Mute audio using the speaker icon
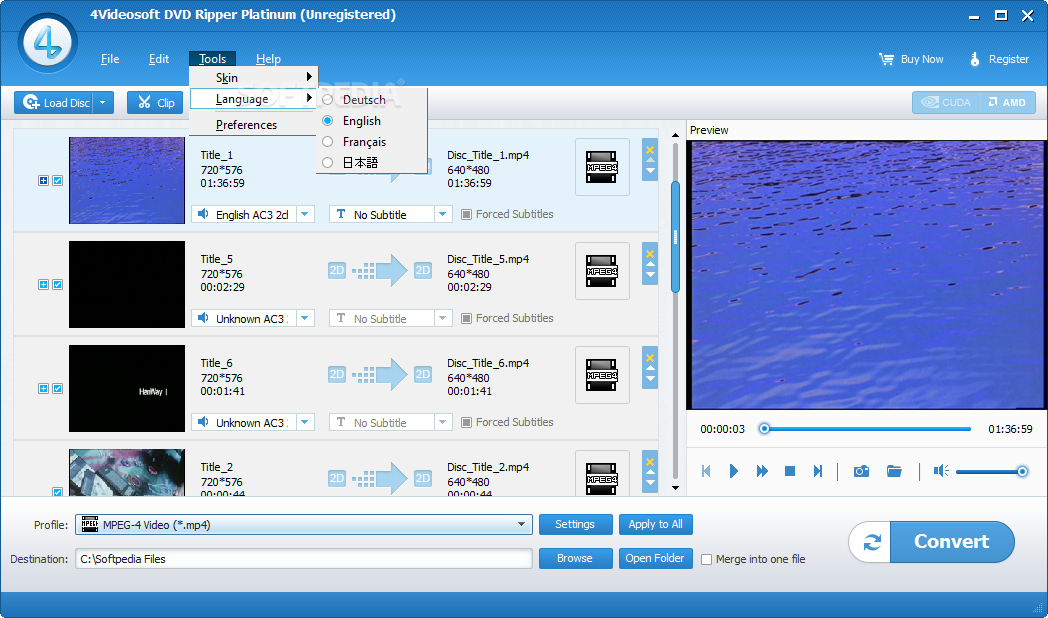Viewport: 1048px width, 618px height. coord(941,472)
